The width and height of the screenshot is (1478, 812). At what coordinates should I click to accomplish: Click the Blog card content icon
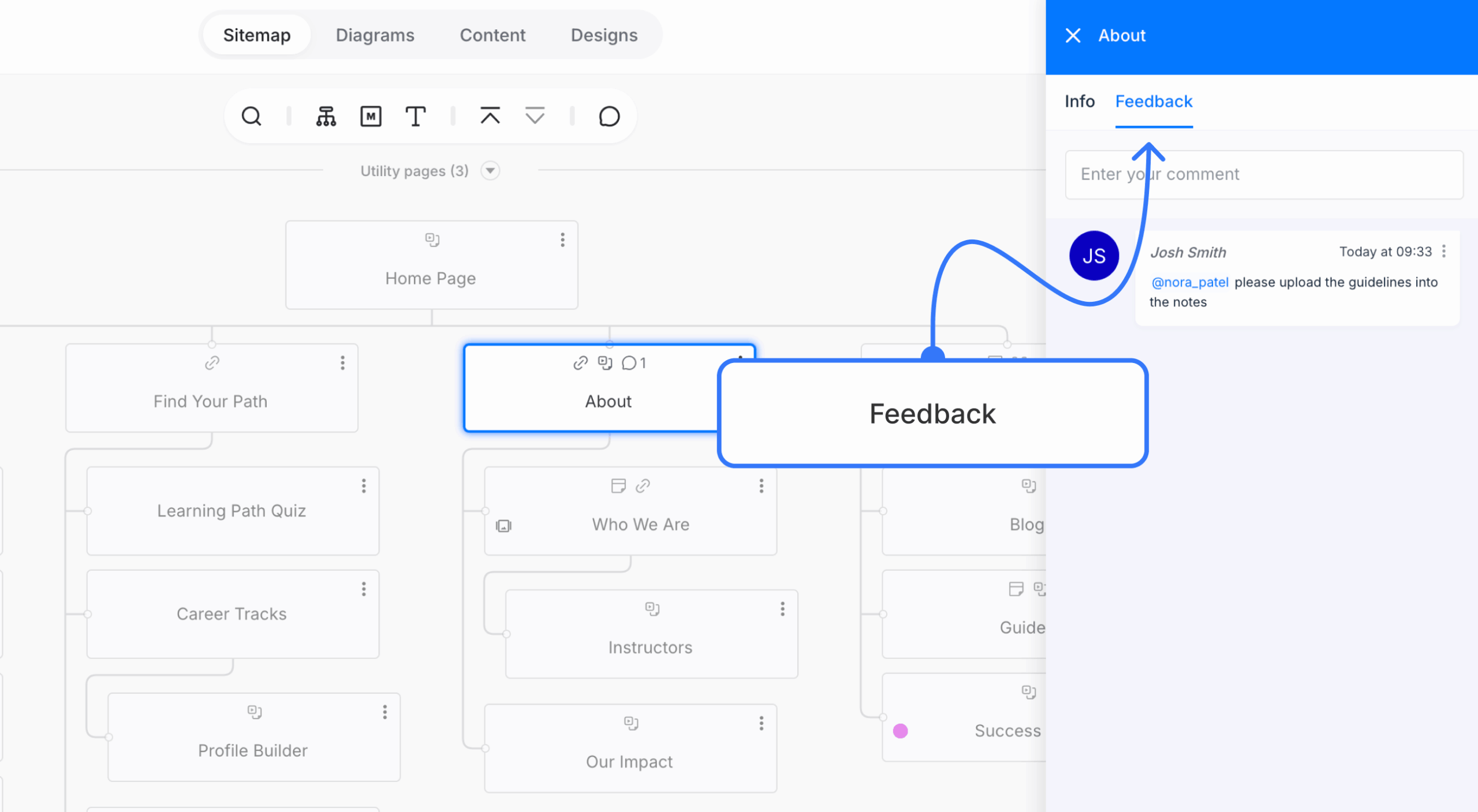tap(1029, 485)
